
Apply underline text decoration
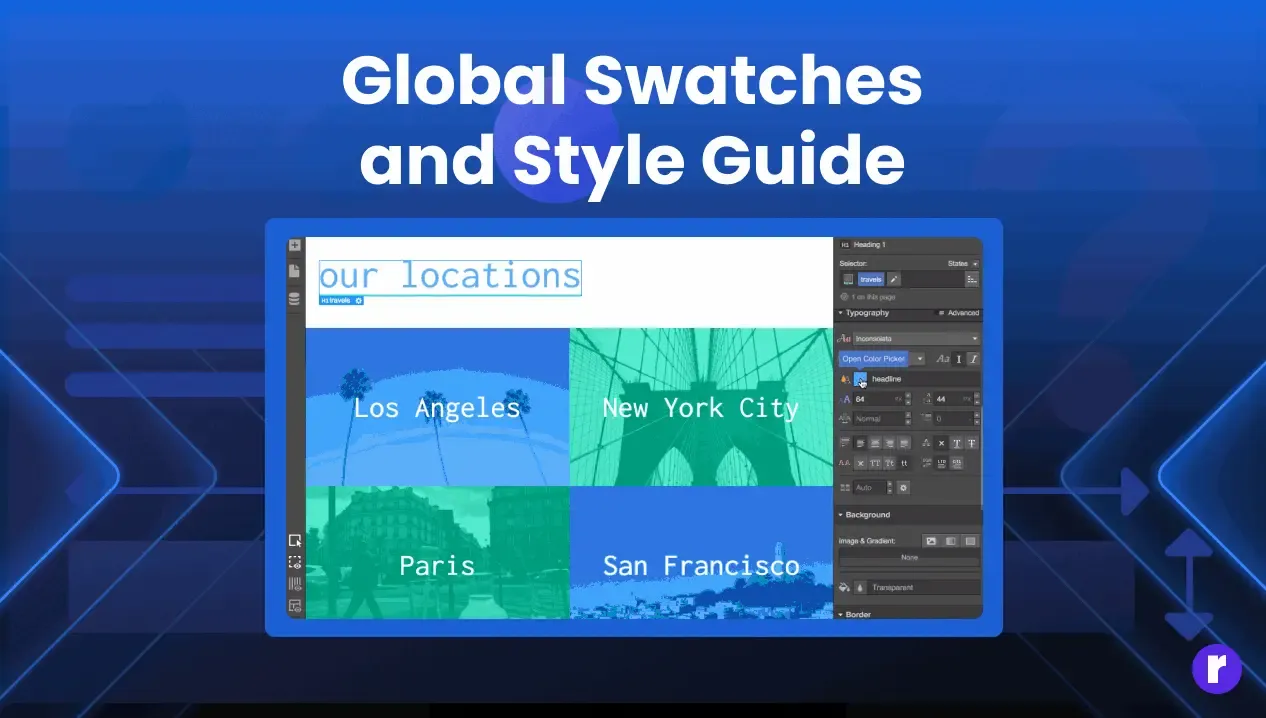[957, 443]
